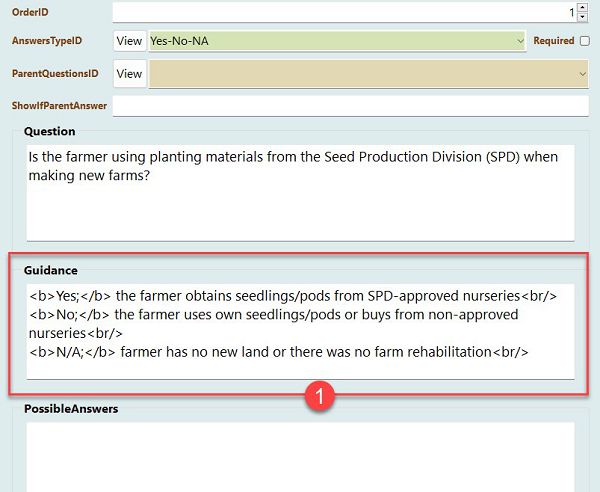
Task: Click inside the Question text box
Action: [300, 193]
